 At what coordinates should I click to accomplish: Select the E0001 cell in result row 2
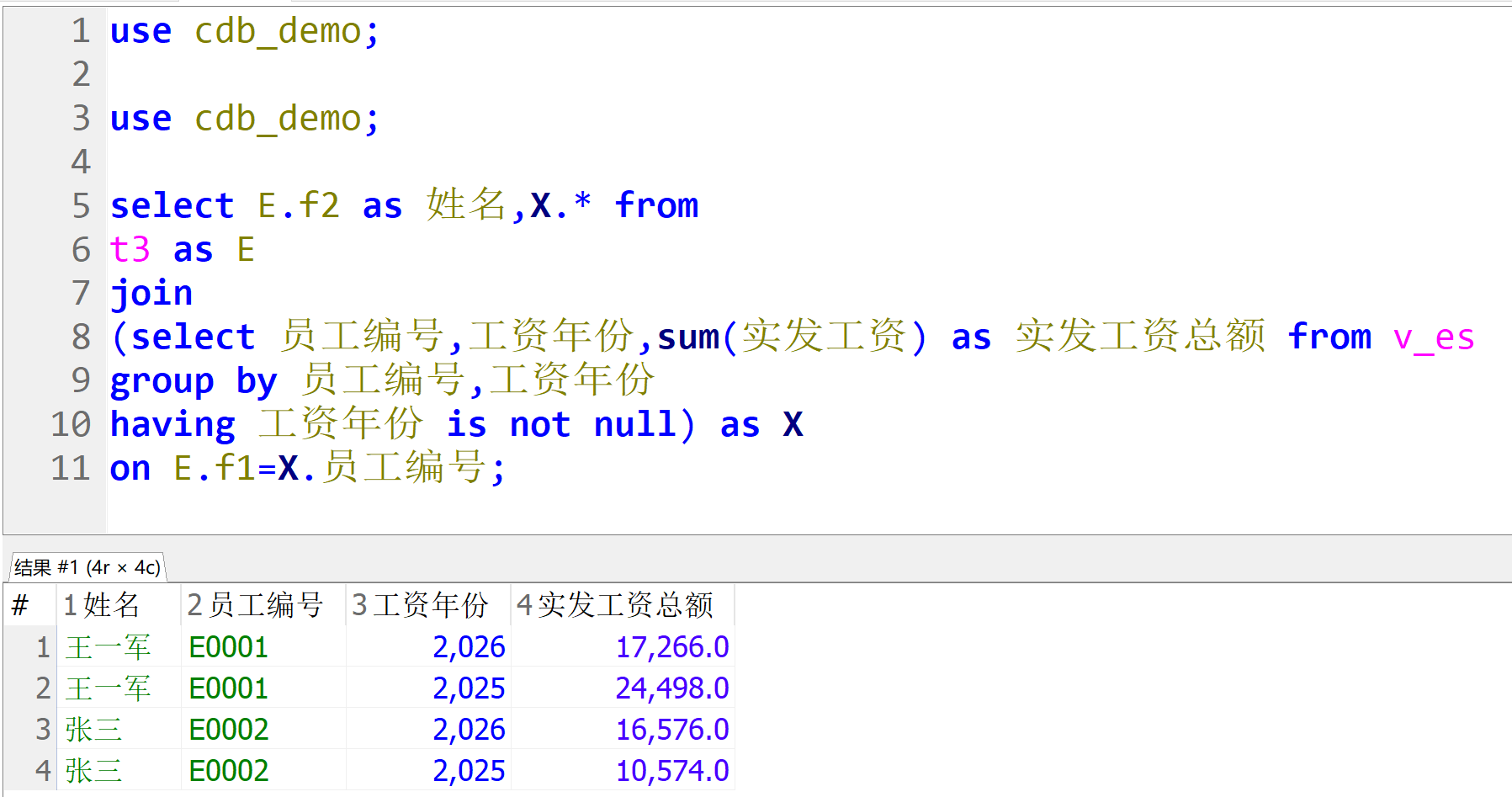tap(228, 688)
